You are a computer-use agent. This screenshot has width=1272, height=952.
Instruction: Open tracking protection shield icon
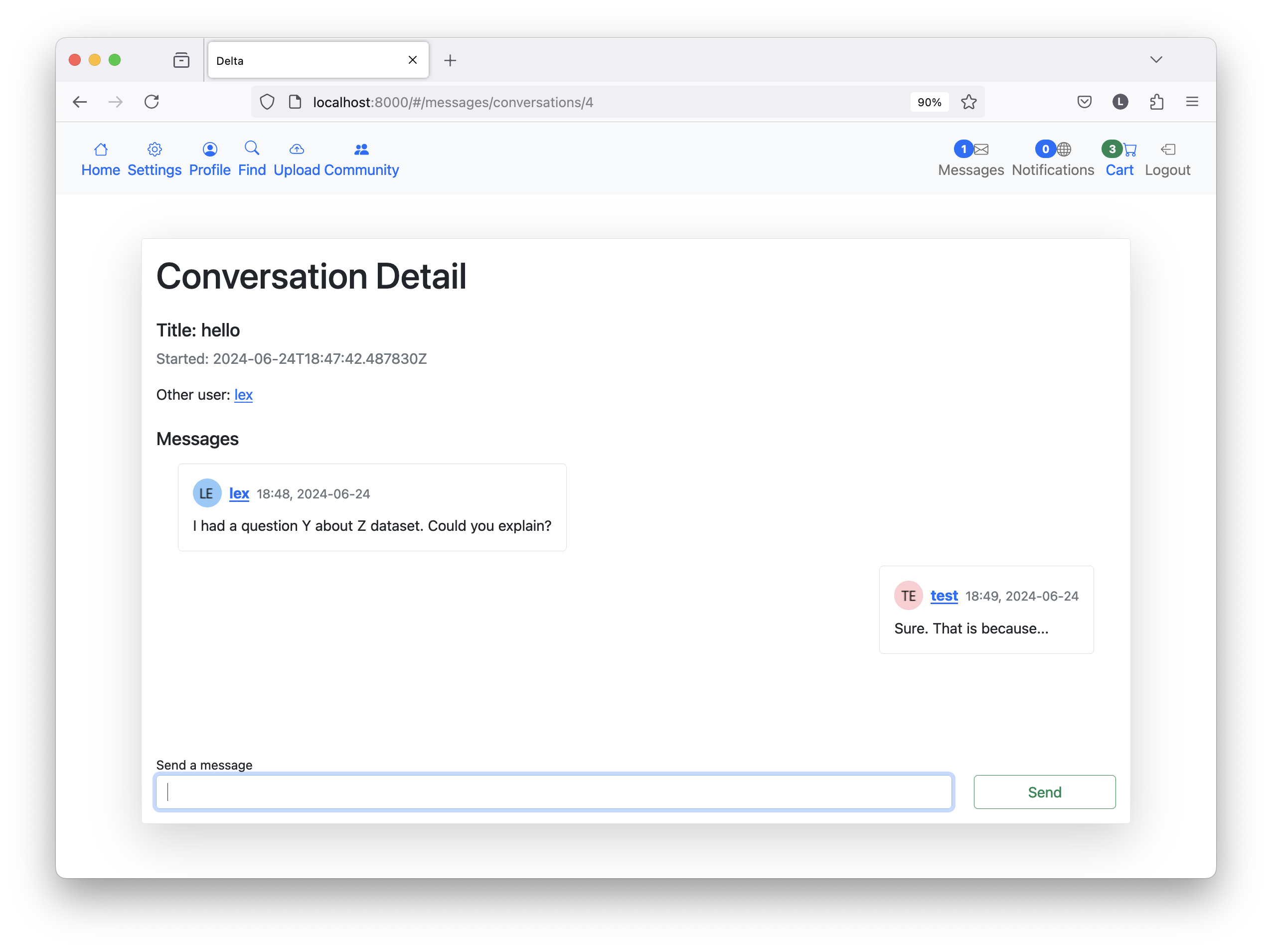point(267,102)
